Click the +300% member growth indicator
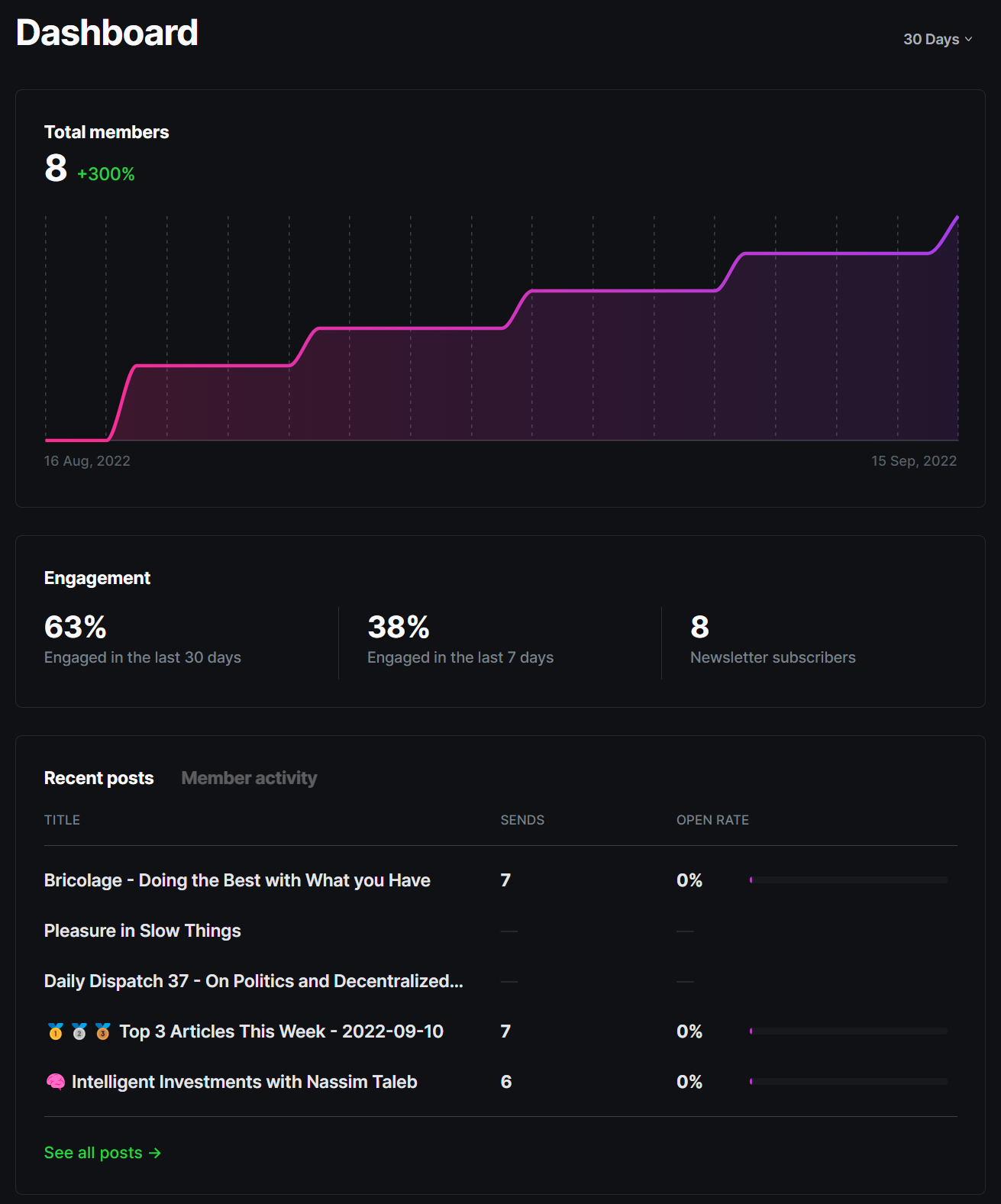Screen dimensions: 1001x1204 [x=105, y=174]
